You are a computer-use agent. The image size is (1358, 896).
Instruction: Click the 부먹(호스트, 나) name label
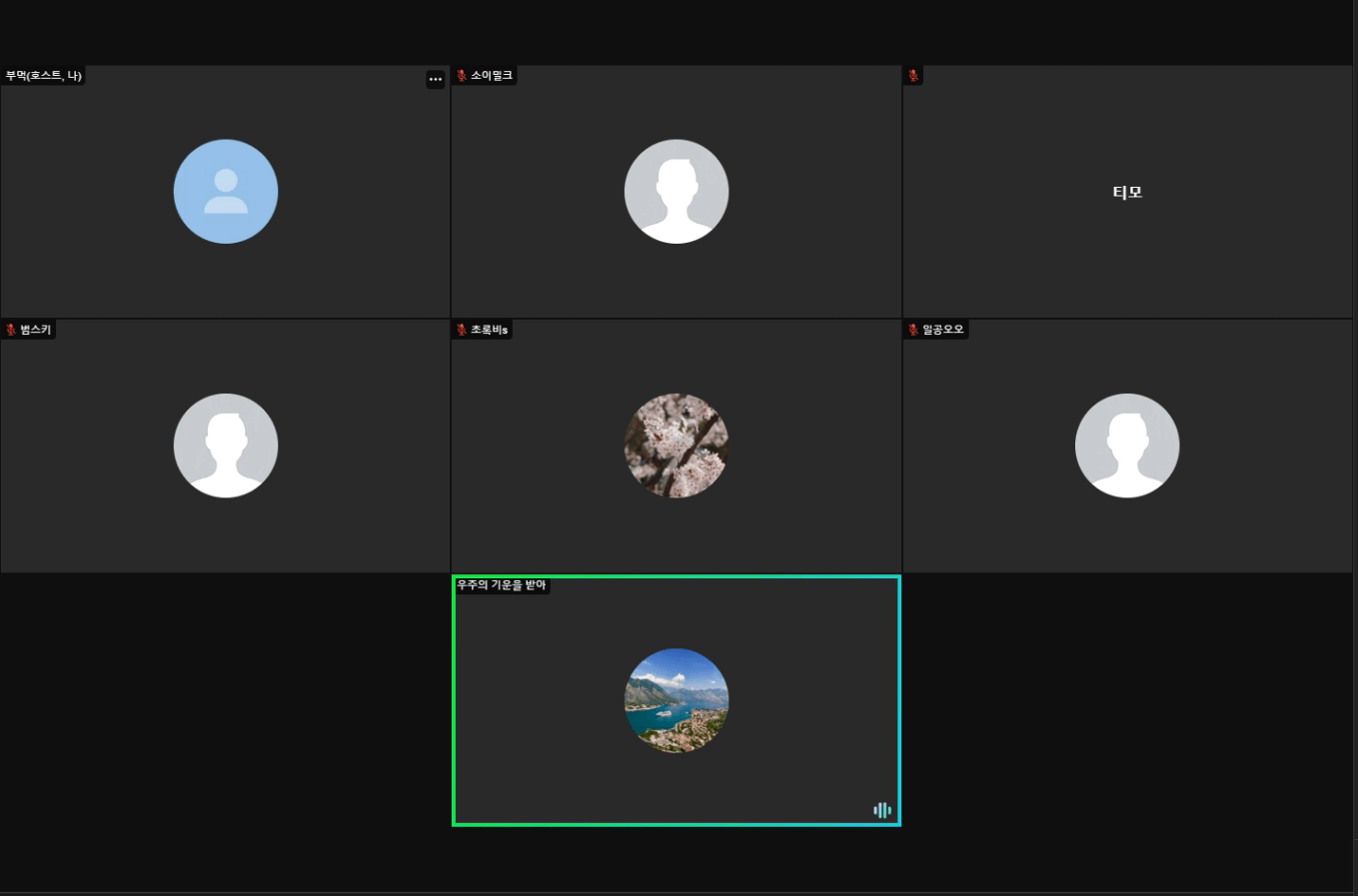click(43, 76)
